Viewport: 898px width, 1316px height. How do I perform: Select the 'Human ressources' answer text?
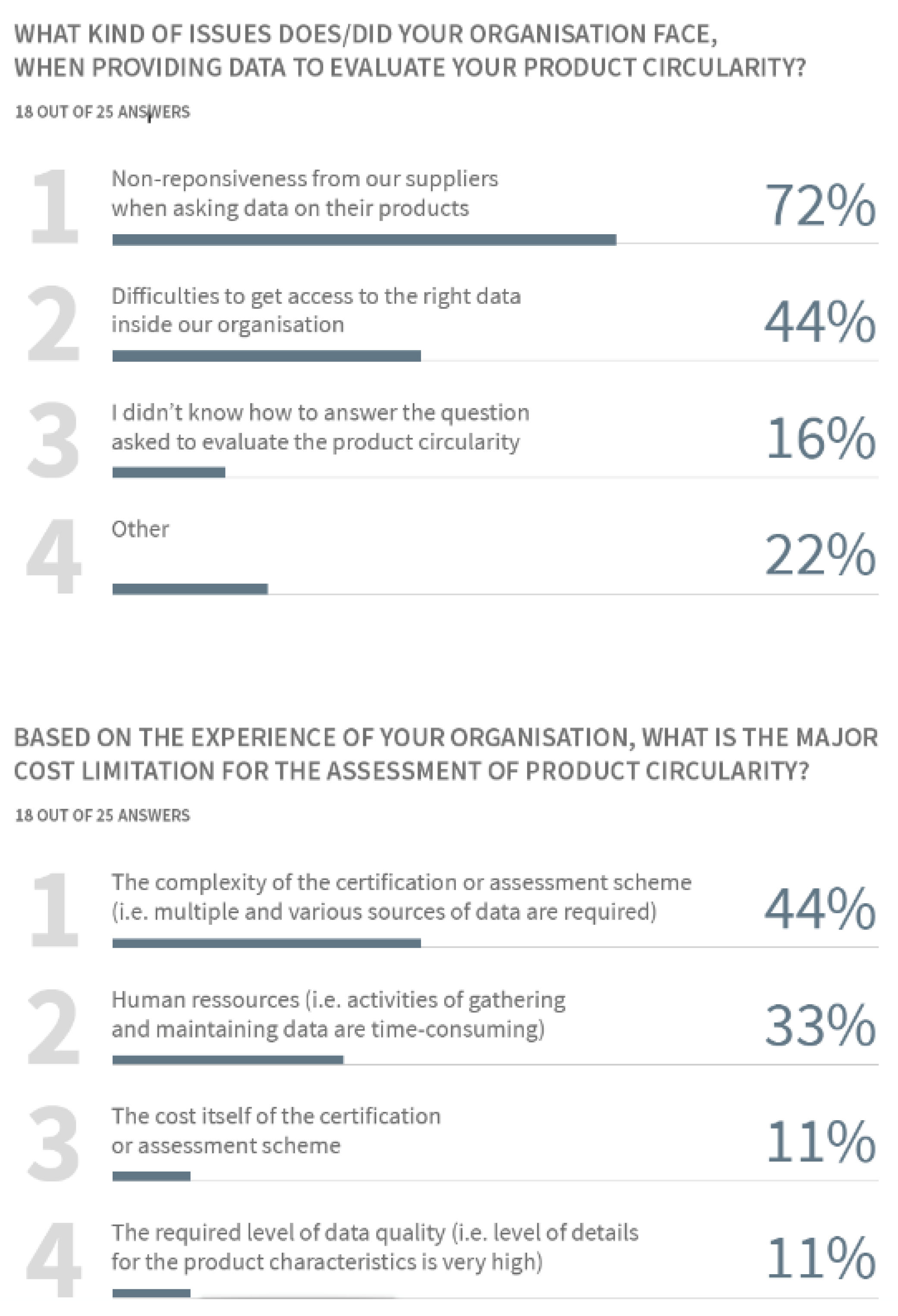[x=338, y=1014]
